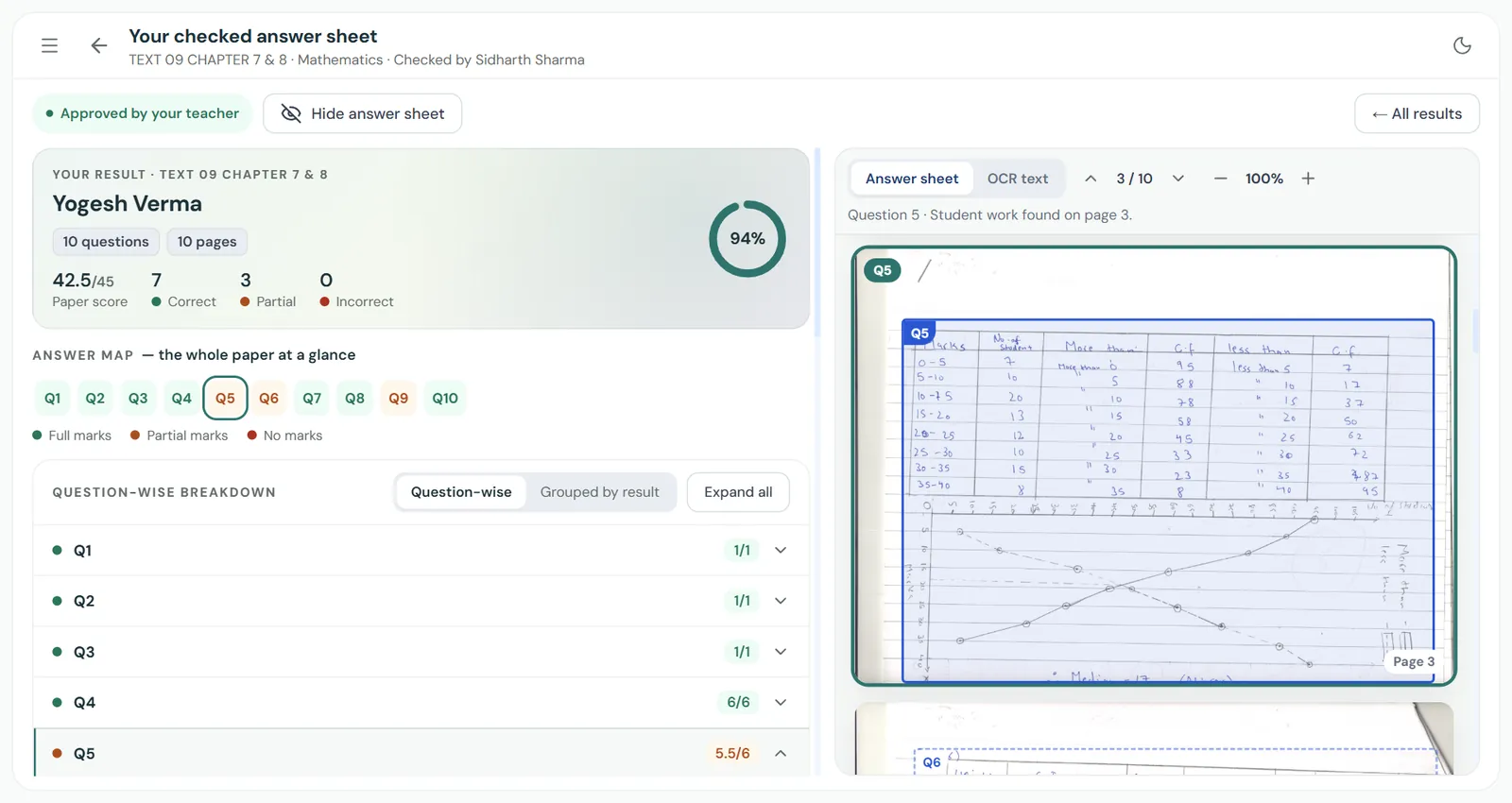Open the hamburger menu icon
The width and height of the screenshot is (1512, 803).
point(50,45)
